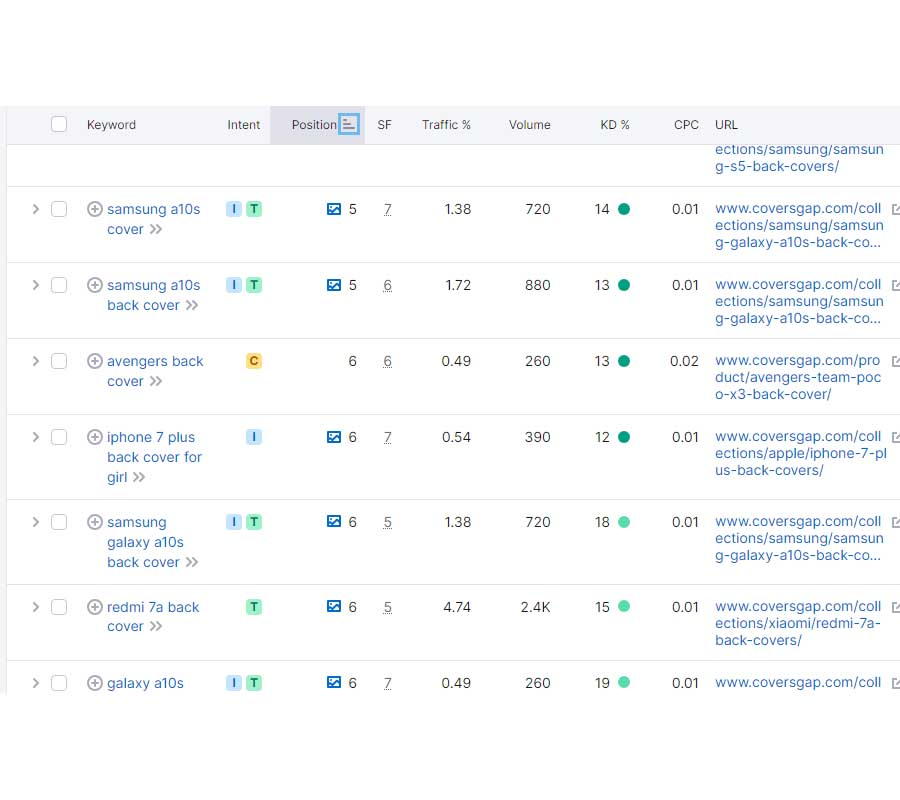This screenshot has width=900, height=800.
Task: Expand the 'galaxy a10s' row chevron
Action: 36,683
